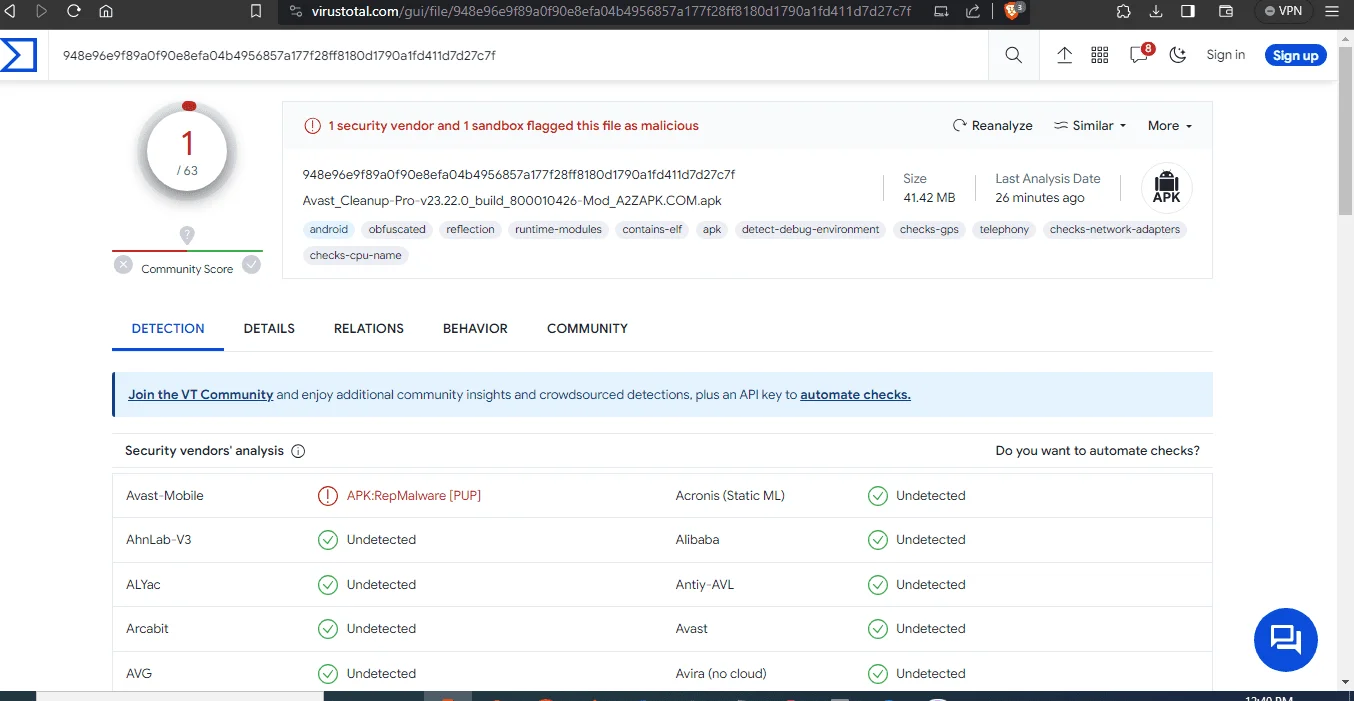
Task: Click the green check icon for Antiy-AVL
Action: (878, 585)
